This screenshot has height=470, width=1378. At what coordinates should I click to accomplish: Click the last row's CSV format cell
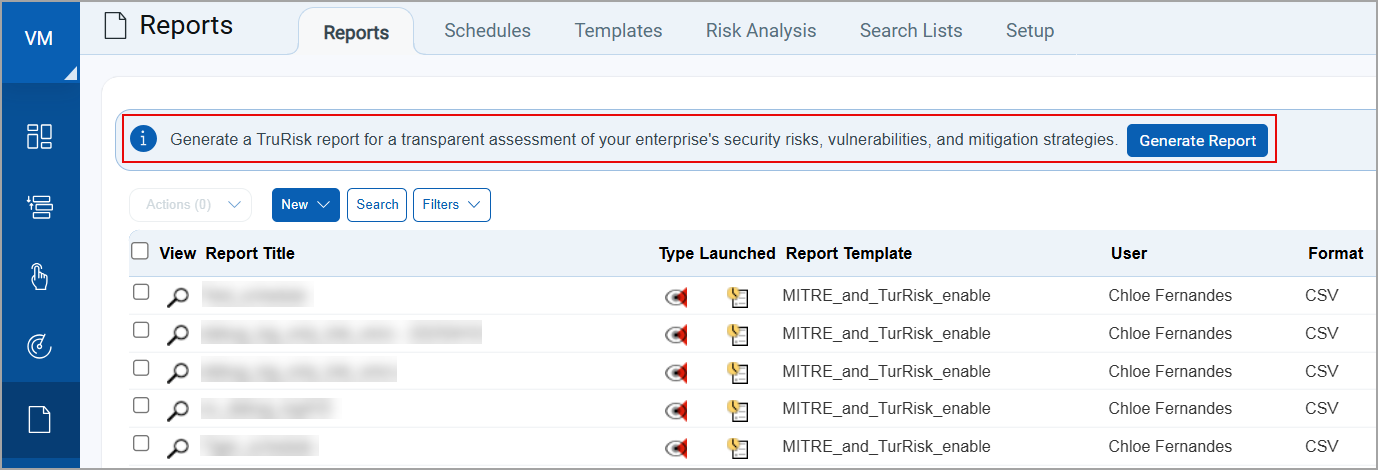click(x=1321, y=446)
